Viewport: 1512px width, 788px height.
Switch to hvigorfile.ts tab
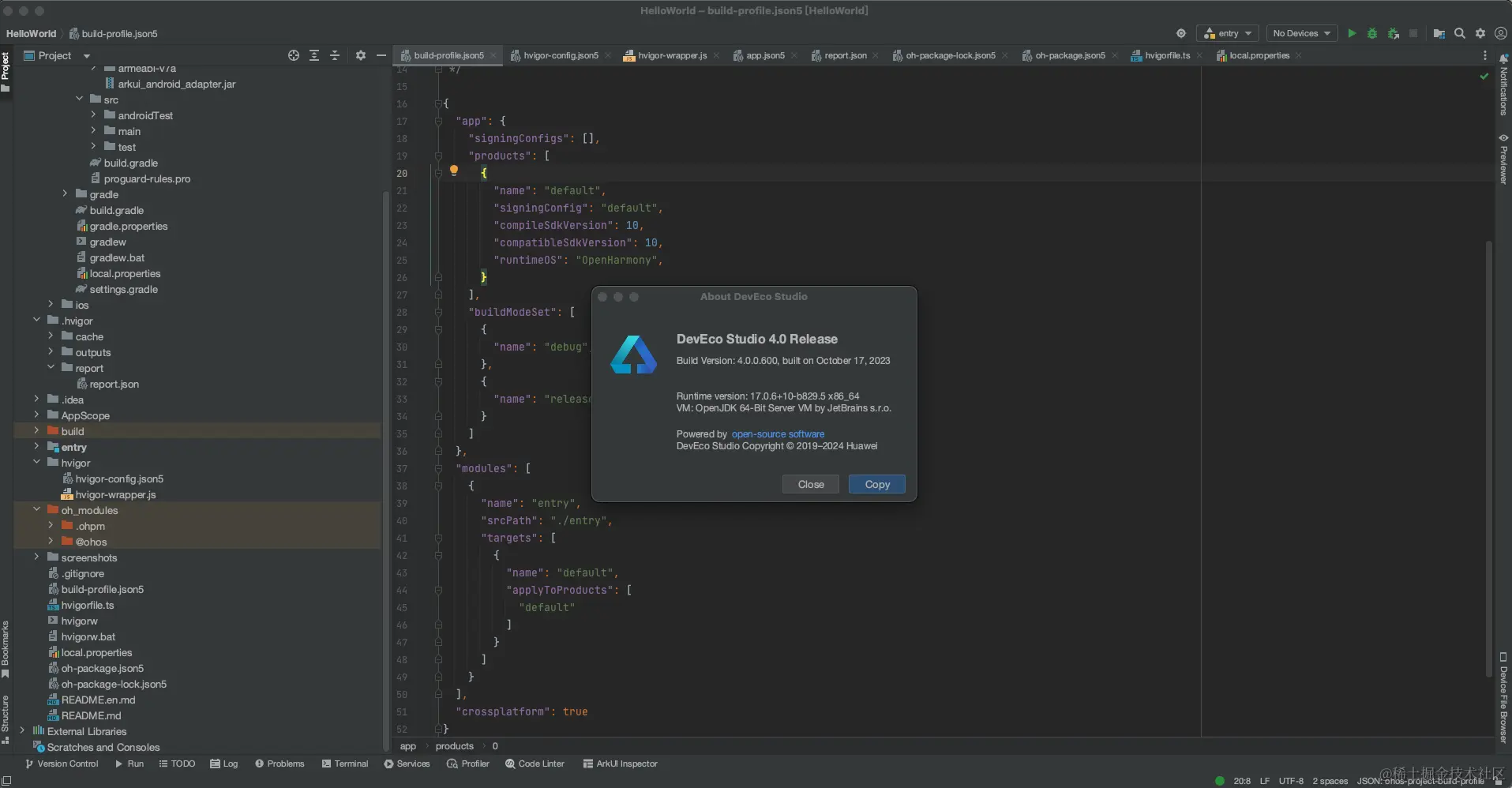click(x=1167, y=55)
